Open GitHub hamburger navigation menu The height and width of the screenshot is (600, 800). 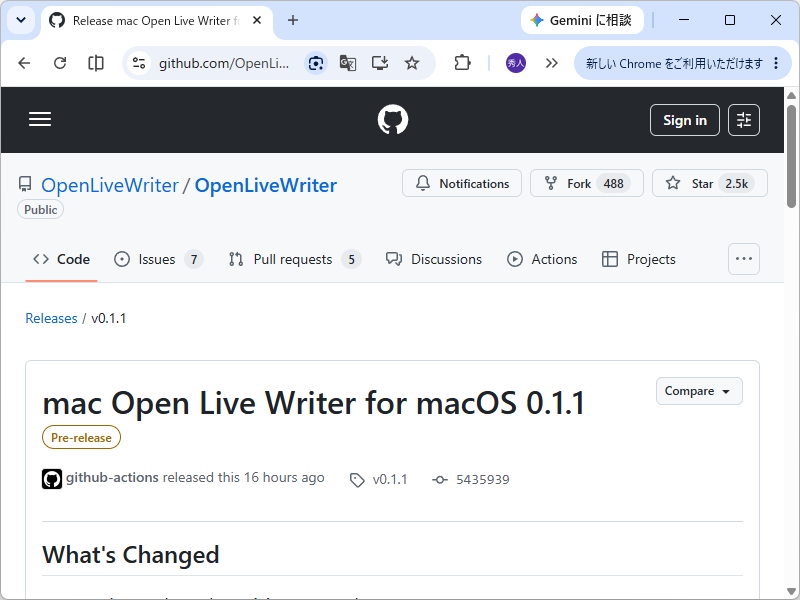pyautogui.click(x=40, y=119)
